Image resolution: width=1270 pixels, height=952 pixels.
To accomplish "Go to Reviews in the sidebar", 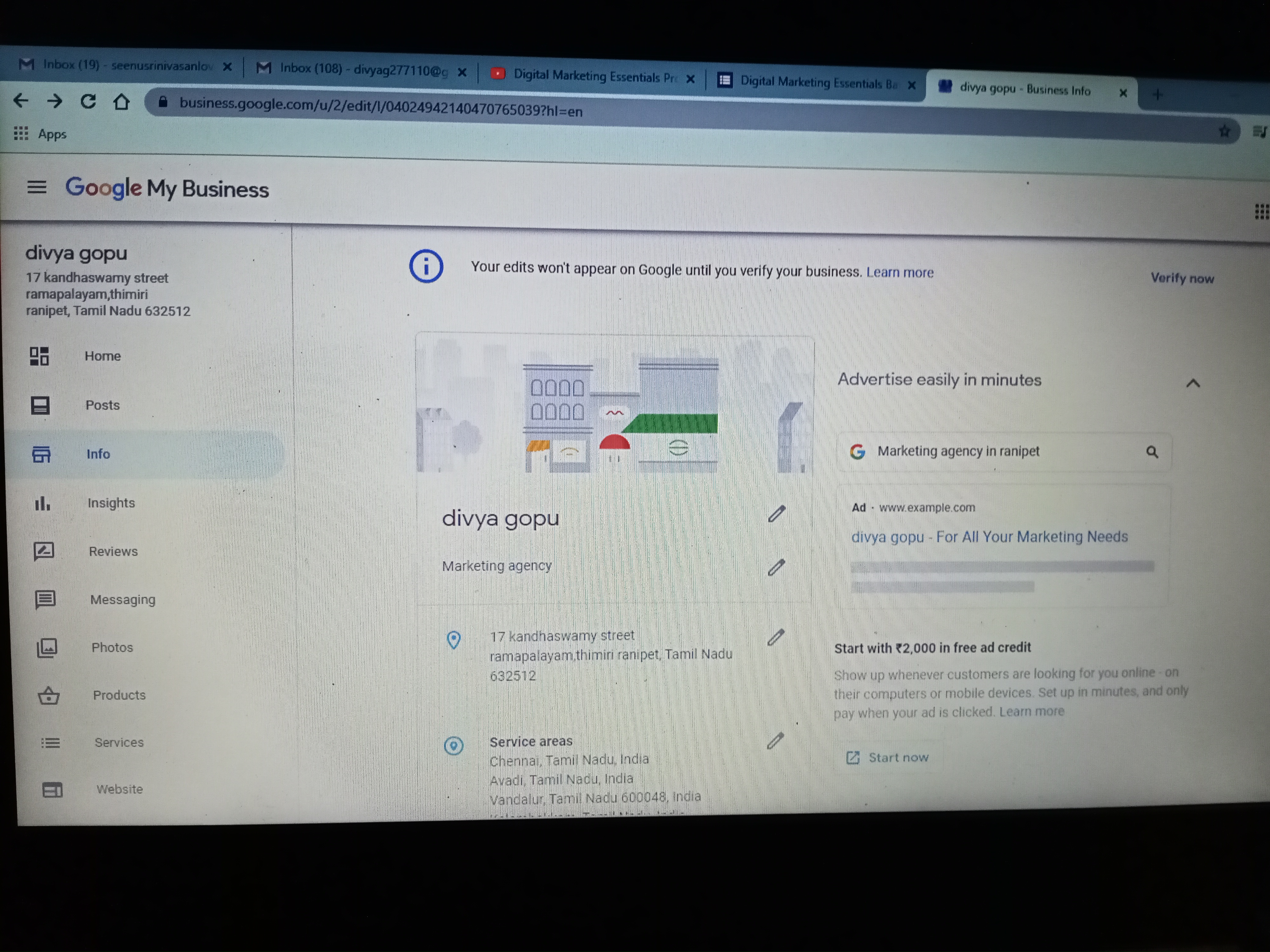I will point(113,552).
